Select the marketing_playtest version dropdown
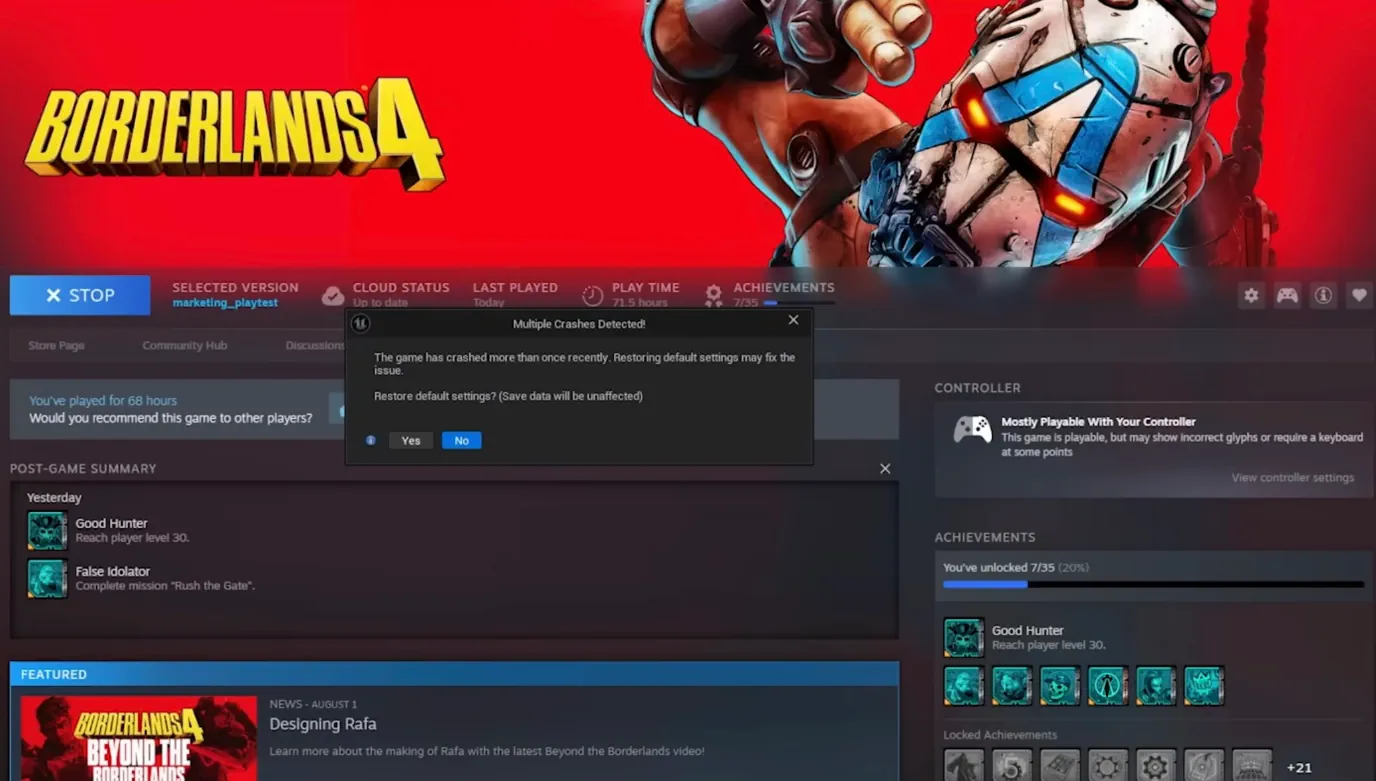This screenshot has width=1376, height=781. [x=225, y=303]
